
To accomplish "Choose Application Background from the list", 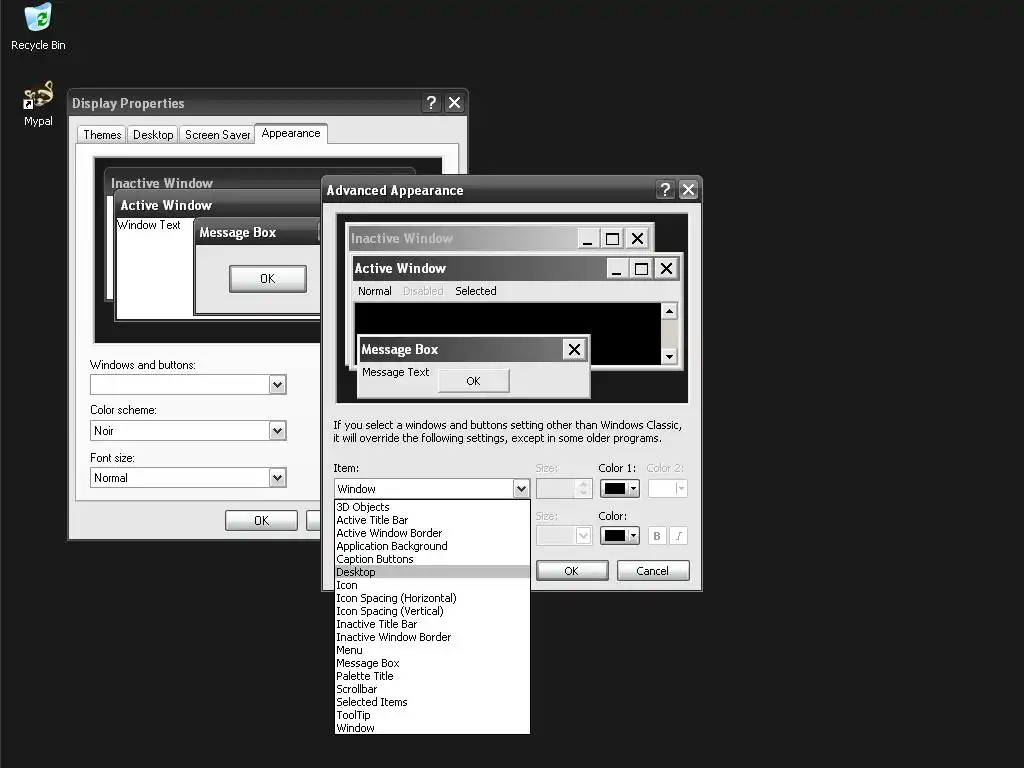I will click(x=432, y=546).
